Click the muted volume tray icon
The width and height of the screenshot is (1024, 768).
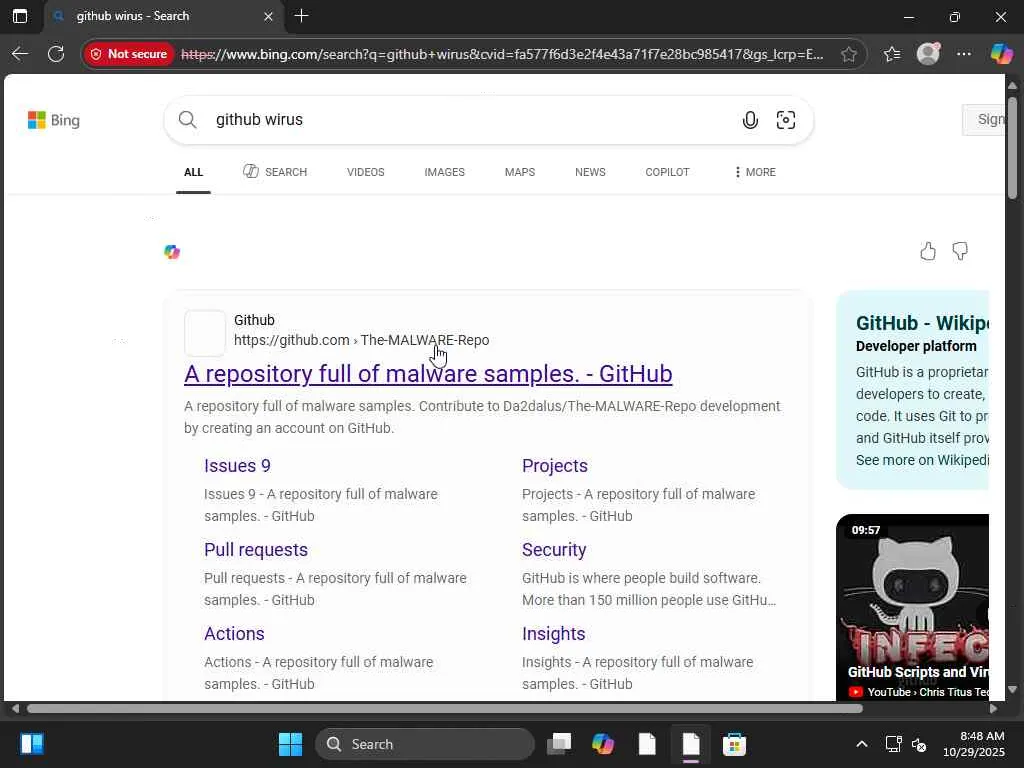[x=919, y=744]
